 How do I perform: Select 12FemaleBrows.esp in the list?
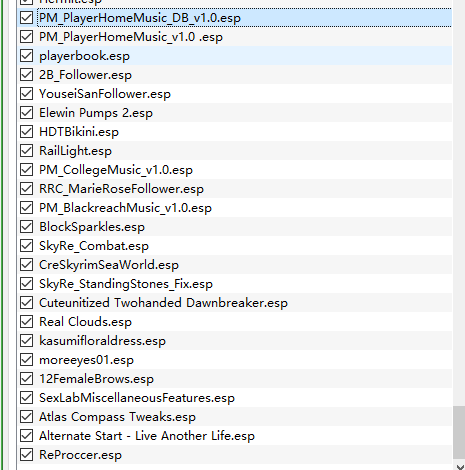click(x=96, y=379)
